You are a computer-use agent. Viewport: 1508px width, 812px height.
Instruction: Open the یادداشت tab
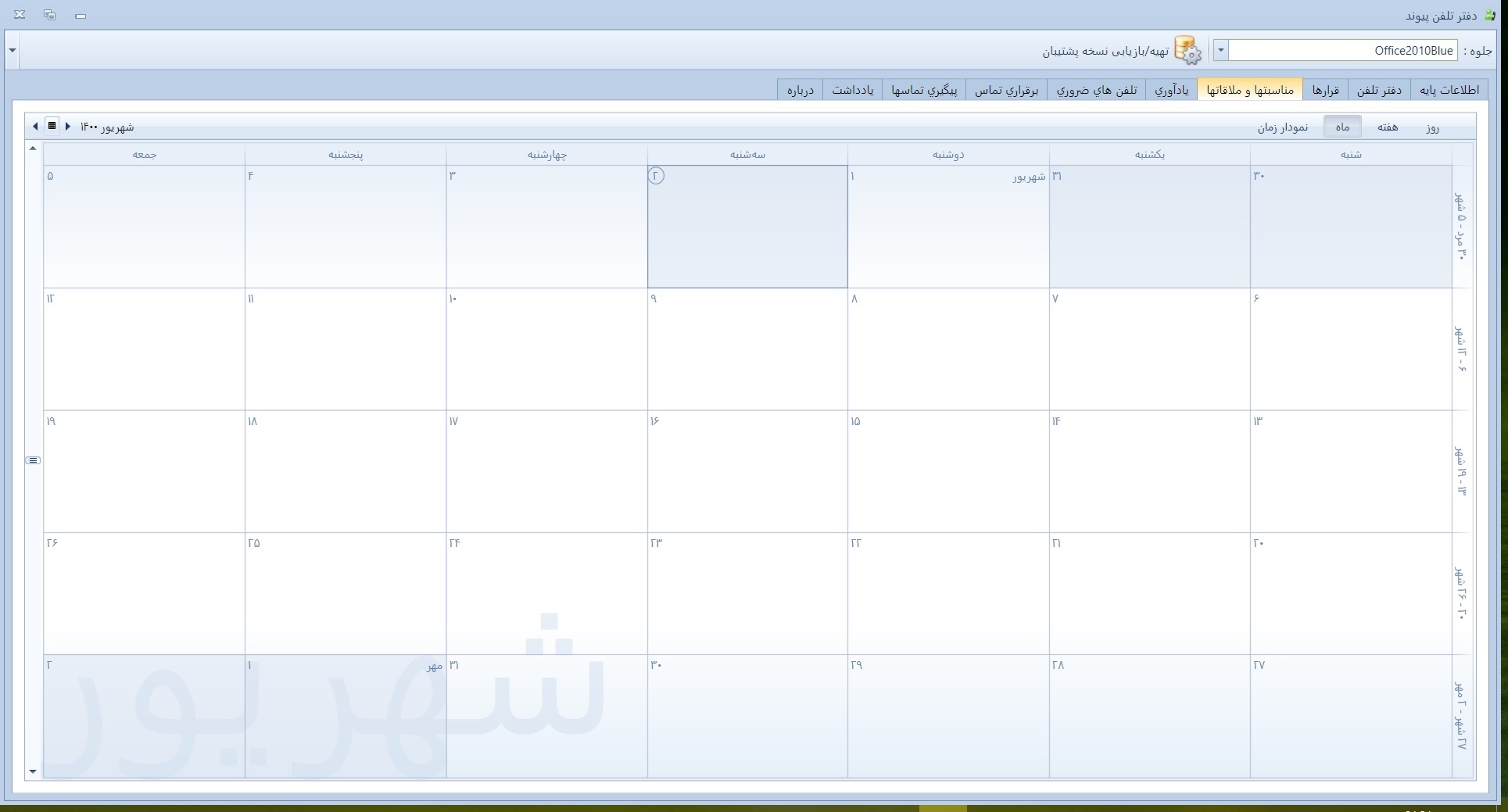pos(853,90)
